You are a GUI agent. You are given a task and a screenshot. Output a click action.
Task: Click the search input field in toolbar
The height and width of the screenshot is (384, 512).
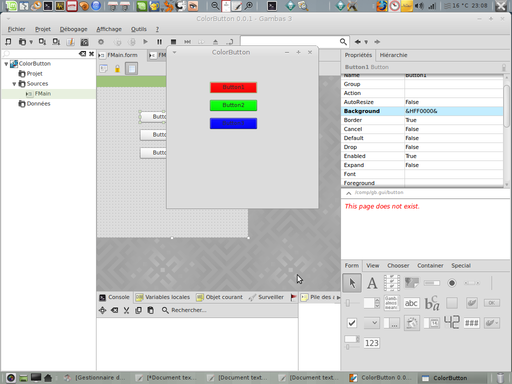pos(289,42)
